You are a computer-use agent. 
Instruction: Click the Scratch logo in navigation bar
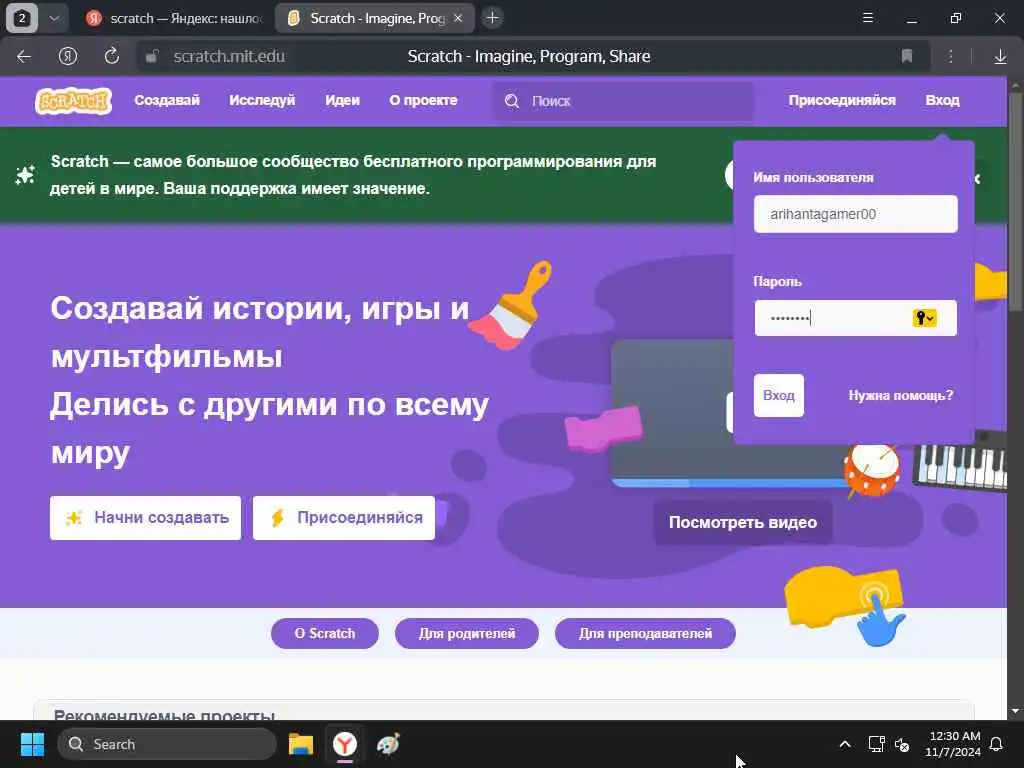point(73,101)
